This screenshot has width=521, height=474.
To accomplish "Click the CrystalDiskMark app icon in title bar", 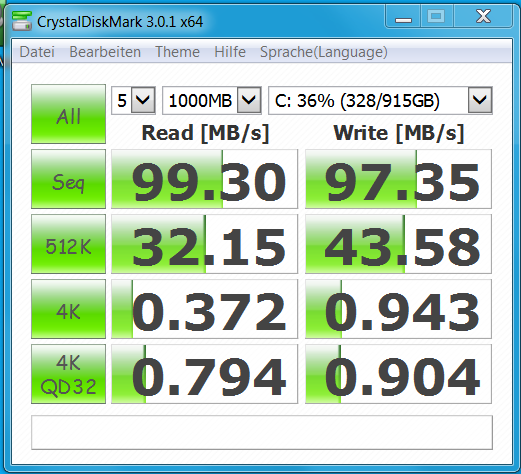I will (22, 21).
